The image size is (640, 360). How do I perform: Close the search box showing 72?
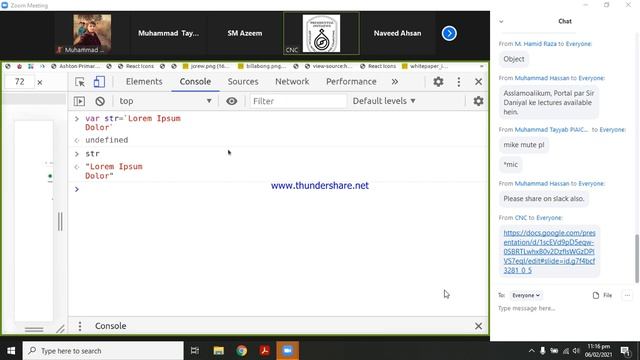click(40, 82)
